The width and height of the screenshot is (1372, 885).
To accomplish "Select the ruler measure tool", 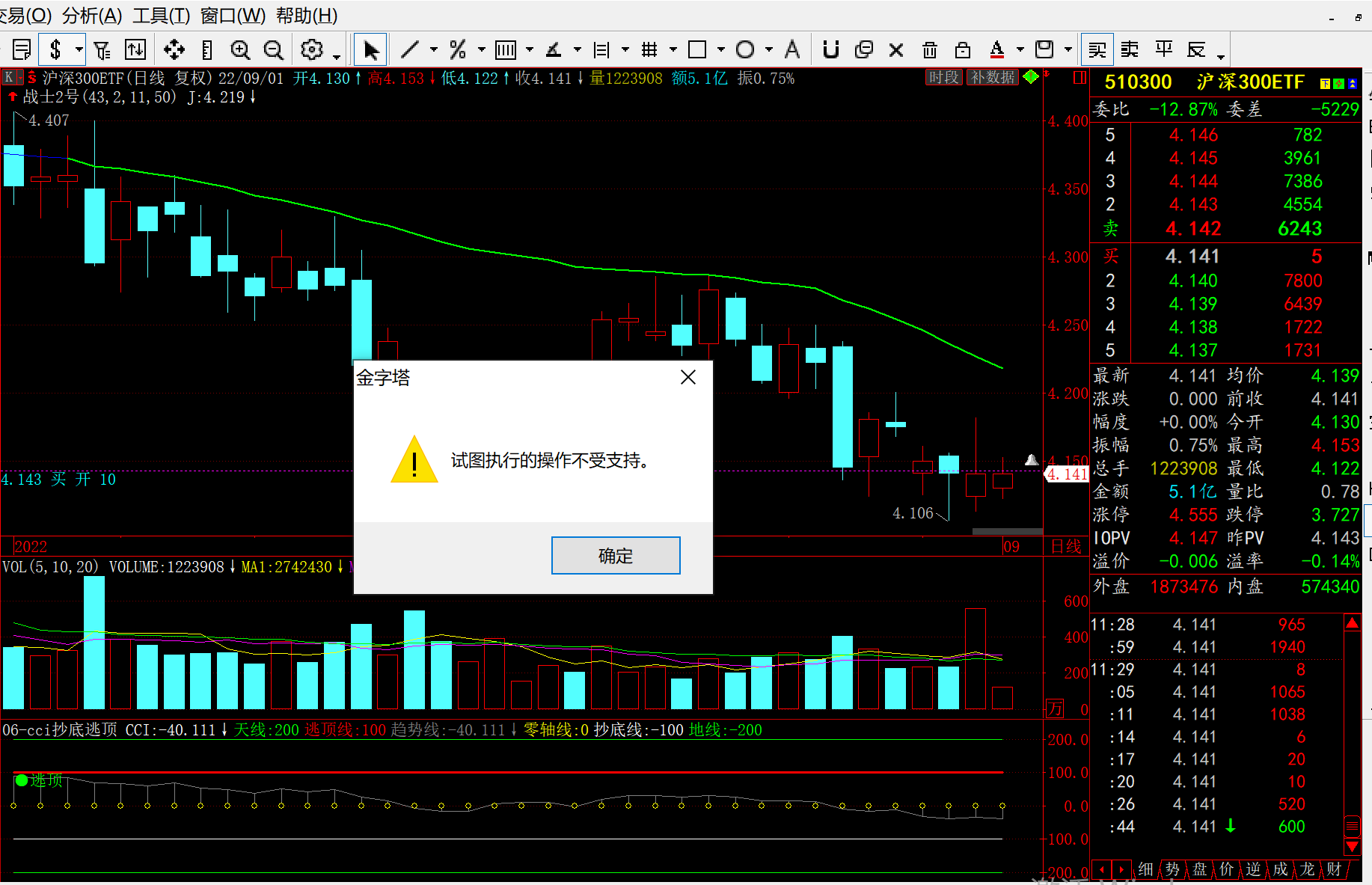I will 207,50.
